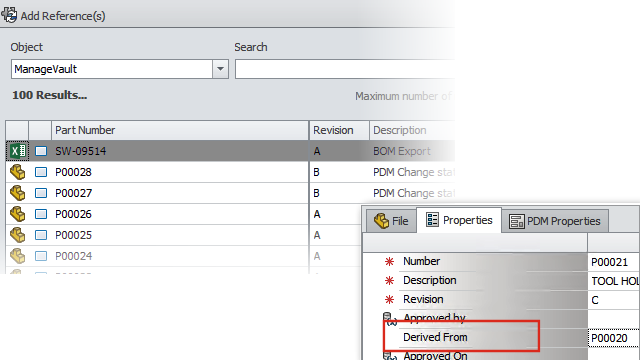This screenshot has width=640, height=360.
Task: Click the Number value P00021
Action: point(609,262)
